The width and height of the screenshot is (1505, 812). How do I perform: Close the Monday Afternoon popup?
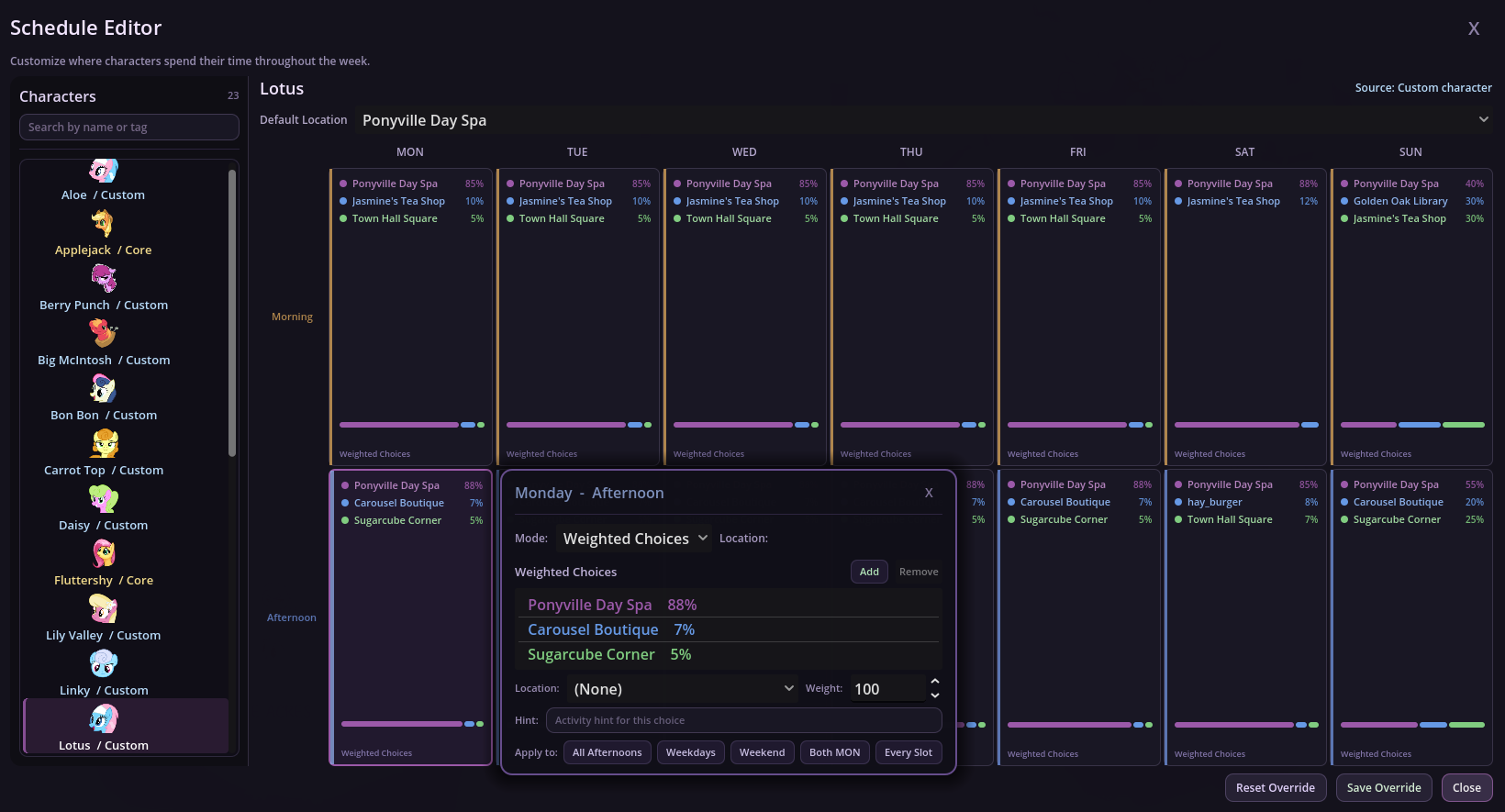point(929,493)
